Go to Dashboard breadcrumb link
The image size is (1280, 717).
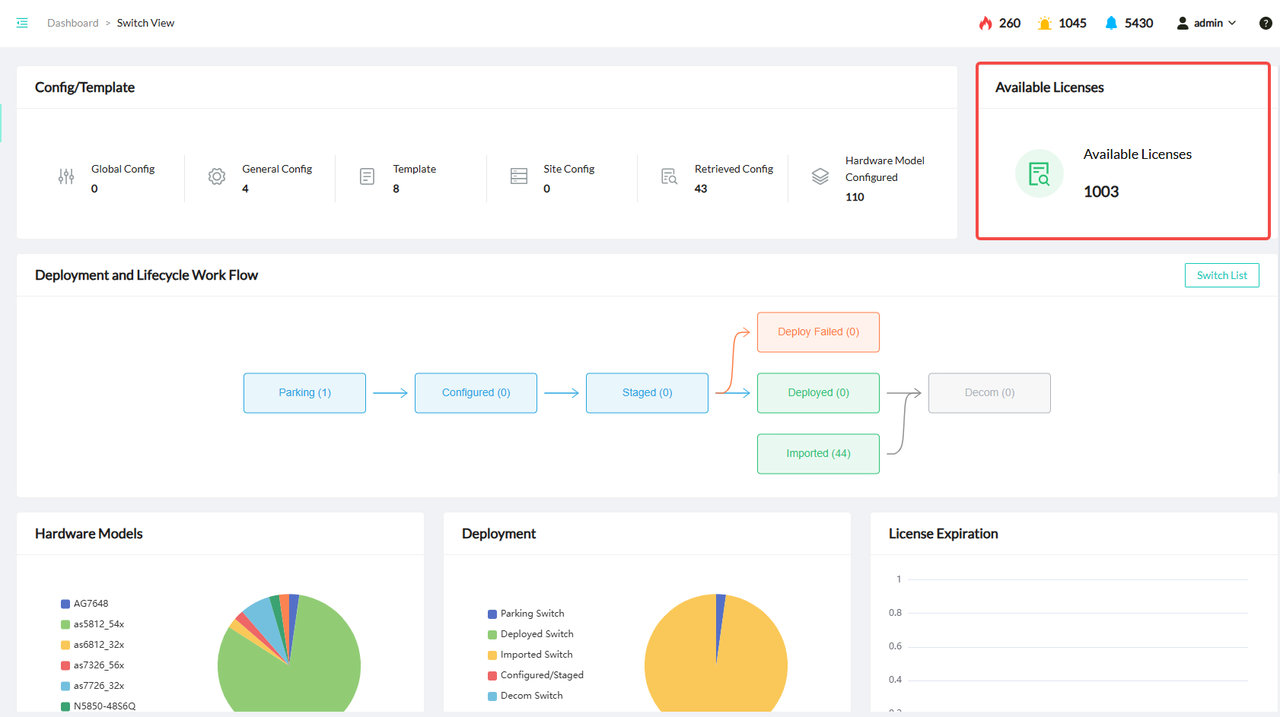click(x=72, y=23)
